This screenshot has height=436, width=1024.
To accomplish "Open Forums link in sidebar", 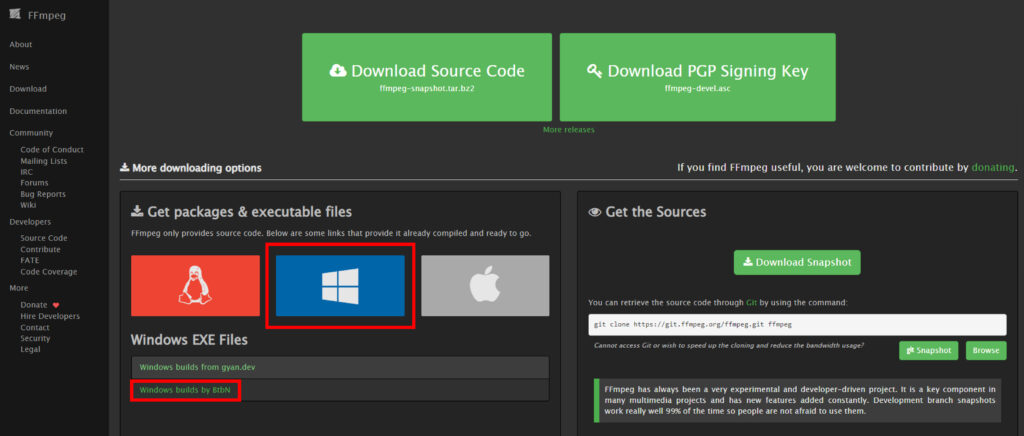I will [x=34, y=183].
